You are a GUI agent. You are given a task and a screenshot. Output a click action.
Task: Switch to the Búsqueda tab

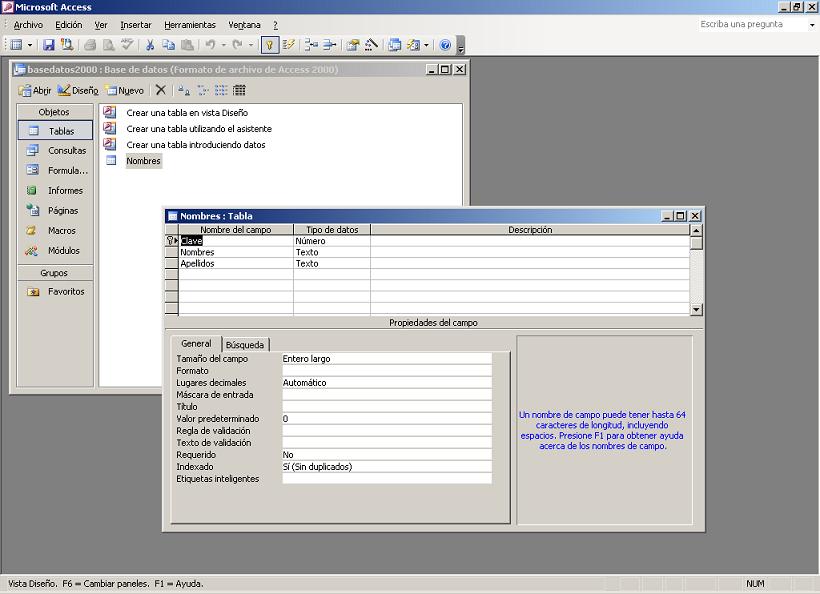245,344
